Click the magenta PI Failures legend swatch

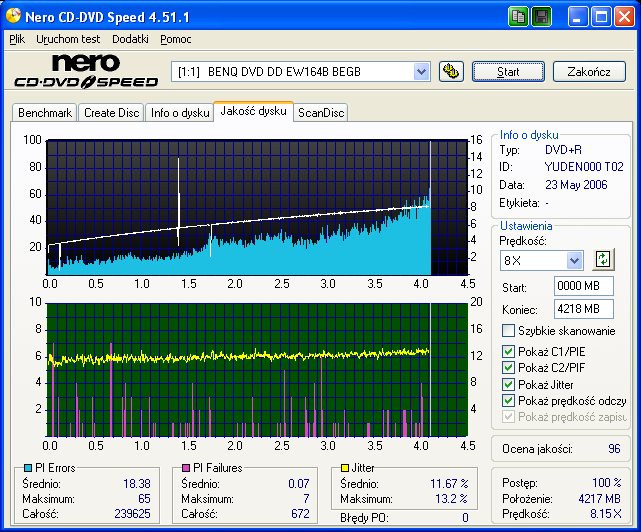pyautogui.click(x=186, y=467)
